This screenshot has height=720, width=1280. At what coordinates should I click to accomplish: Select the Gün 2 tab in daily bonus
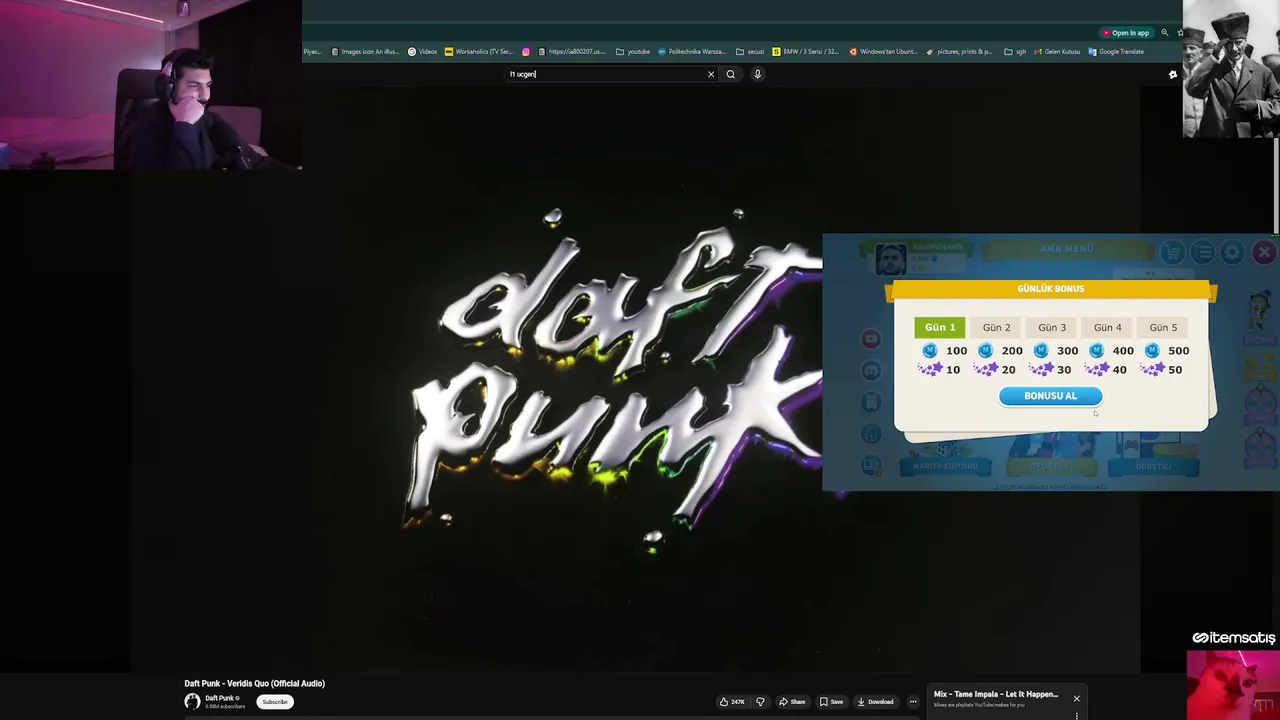[996, 327]
